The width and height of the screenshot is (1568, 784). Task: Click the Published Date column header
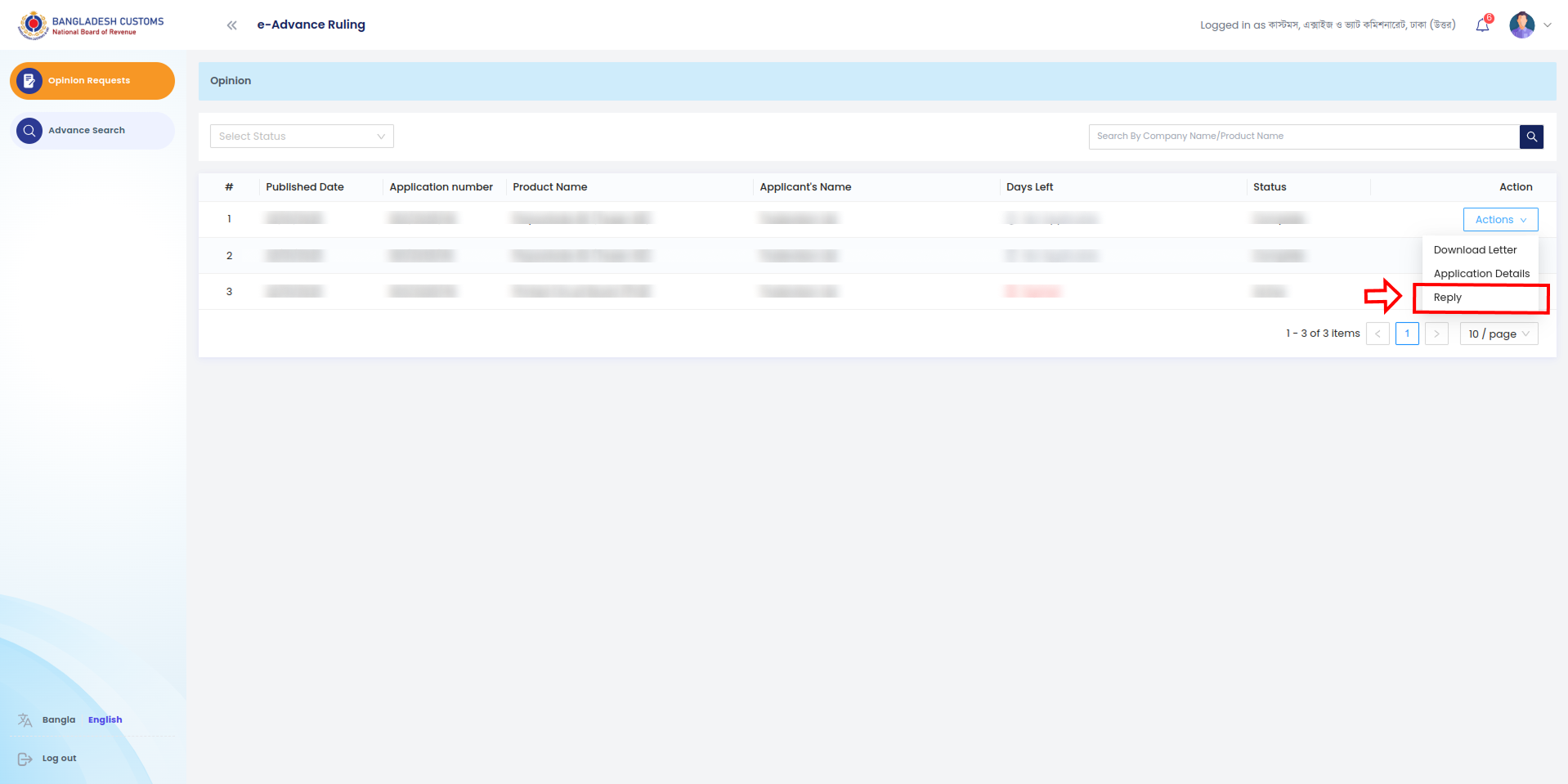(305, 187)
